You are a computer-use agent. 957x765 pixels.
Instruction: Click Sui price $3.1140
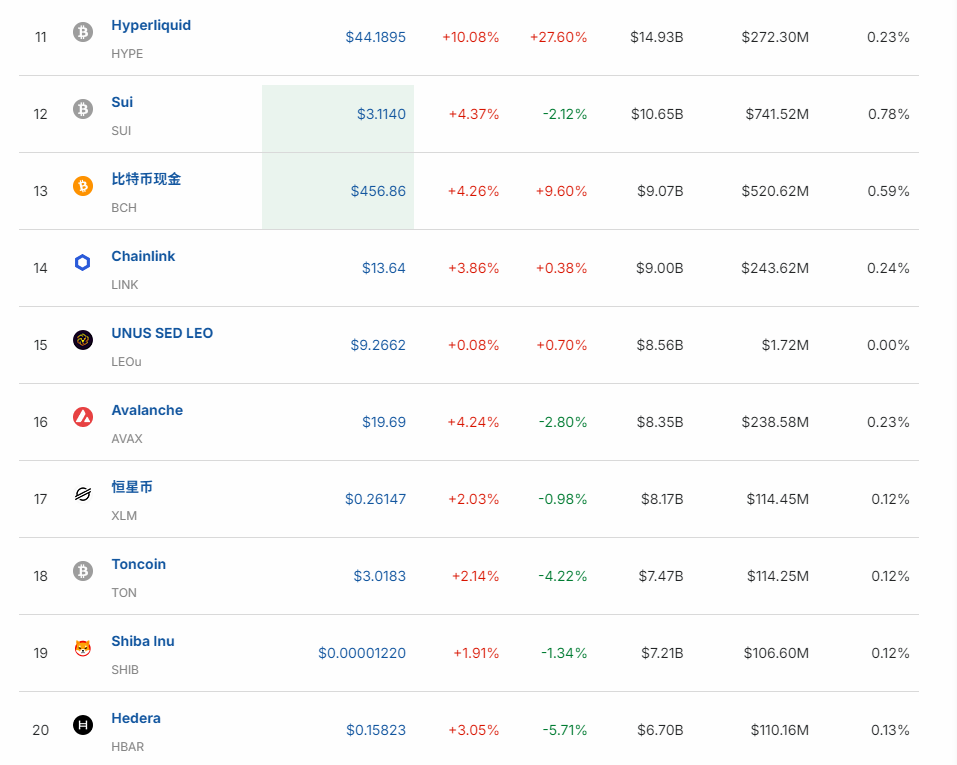[381, 114]
